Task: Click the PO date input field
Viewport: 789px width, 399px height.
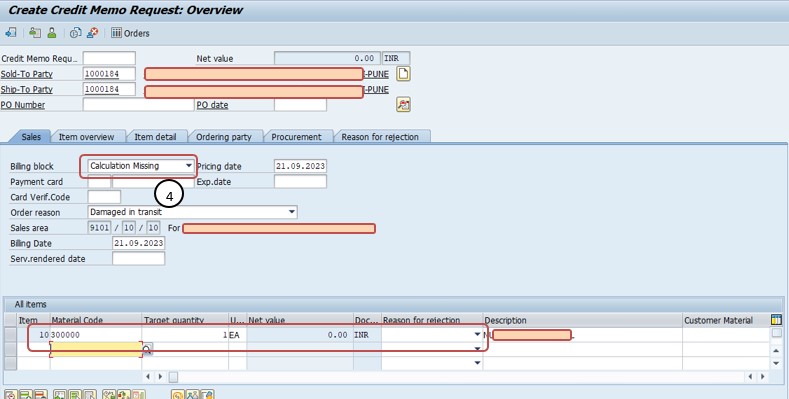Action: click(x=300, y=105)
